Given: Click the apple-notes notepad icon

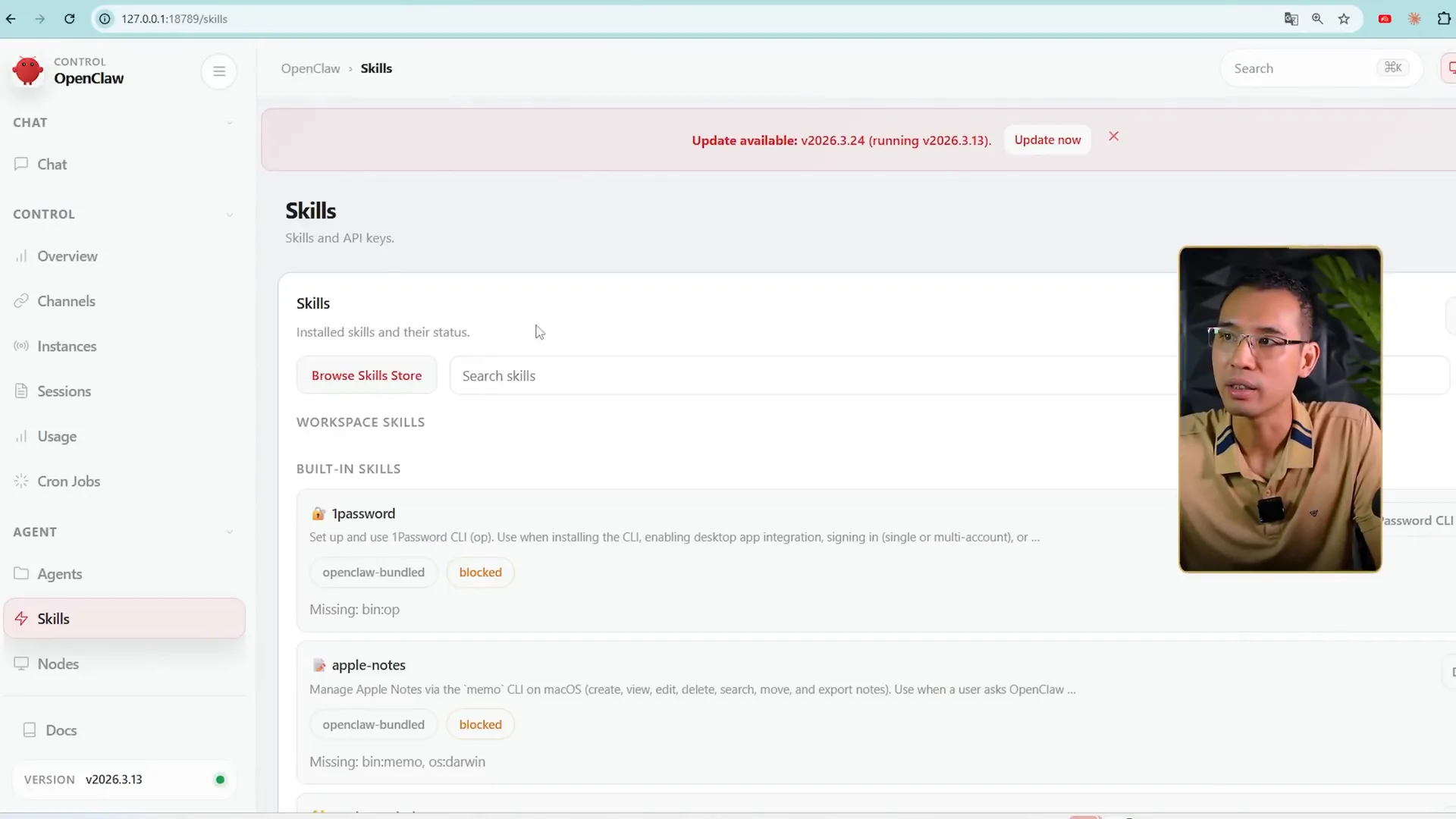Looking at the screenshot, I should 319,666.
